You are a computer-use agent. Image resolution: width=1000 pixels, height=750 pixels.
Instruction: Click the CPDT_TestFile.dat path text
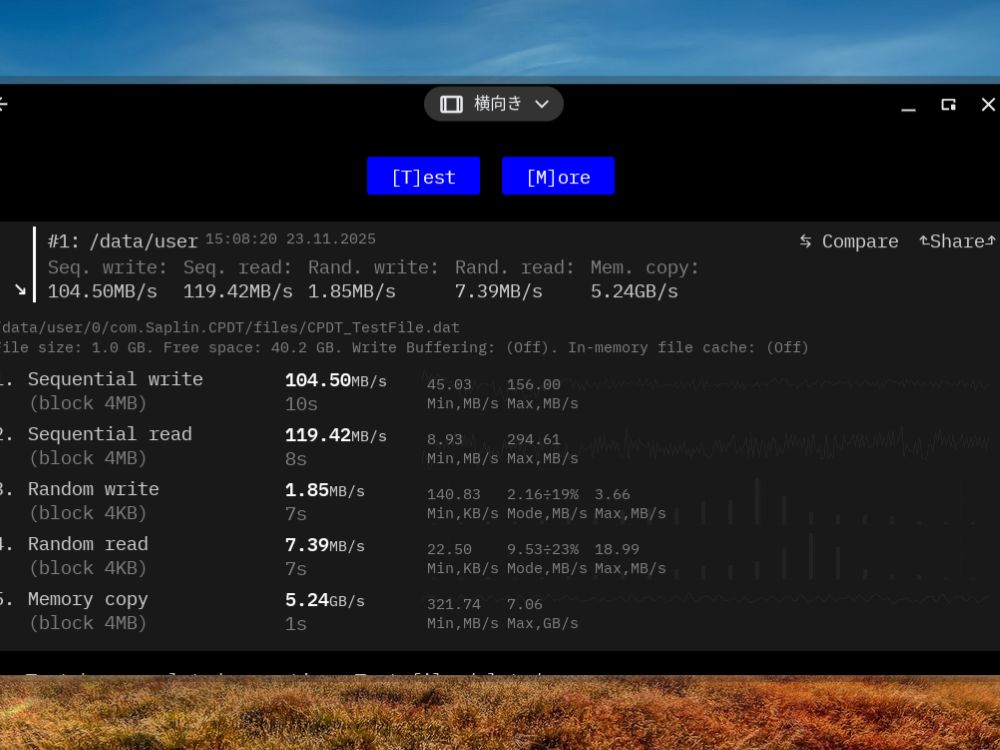pyautogui.click(x=228, y=327)
